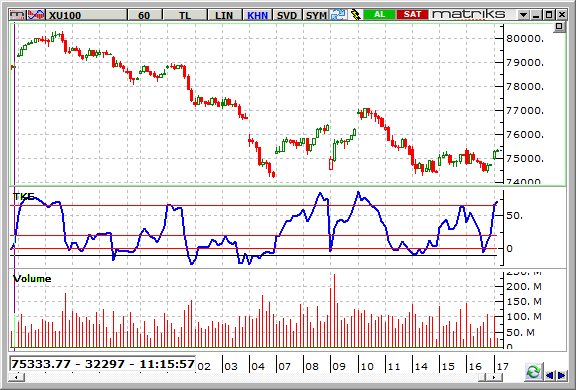Click the date label 09 on timeline

click(x=339, y=366)
